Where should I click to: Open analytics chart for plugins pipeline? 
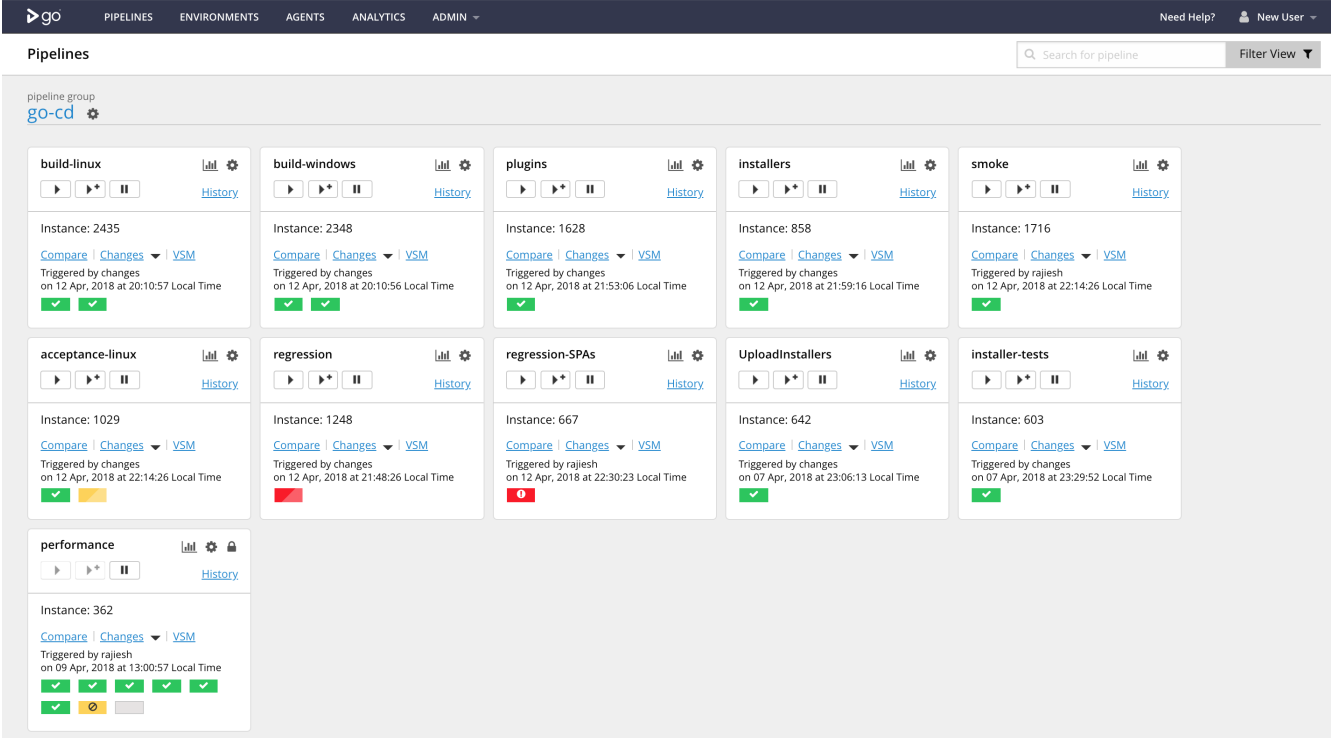675,165
